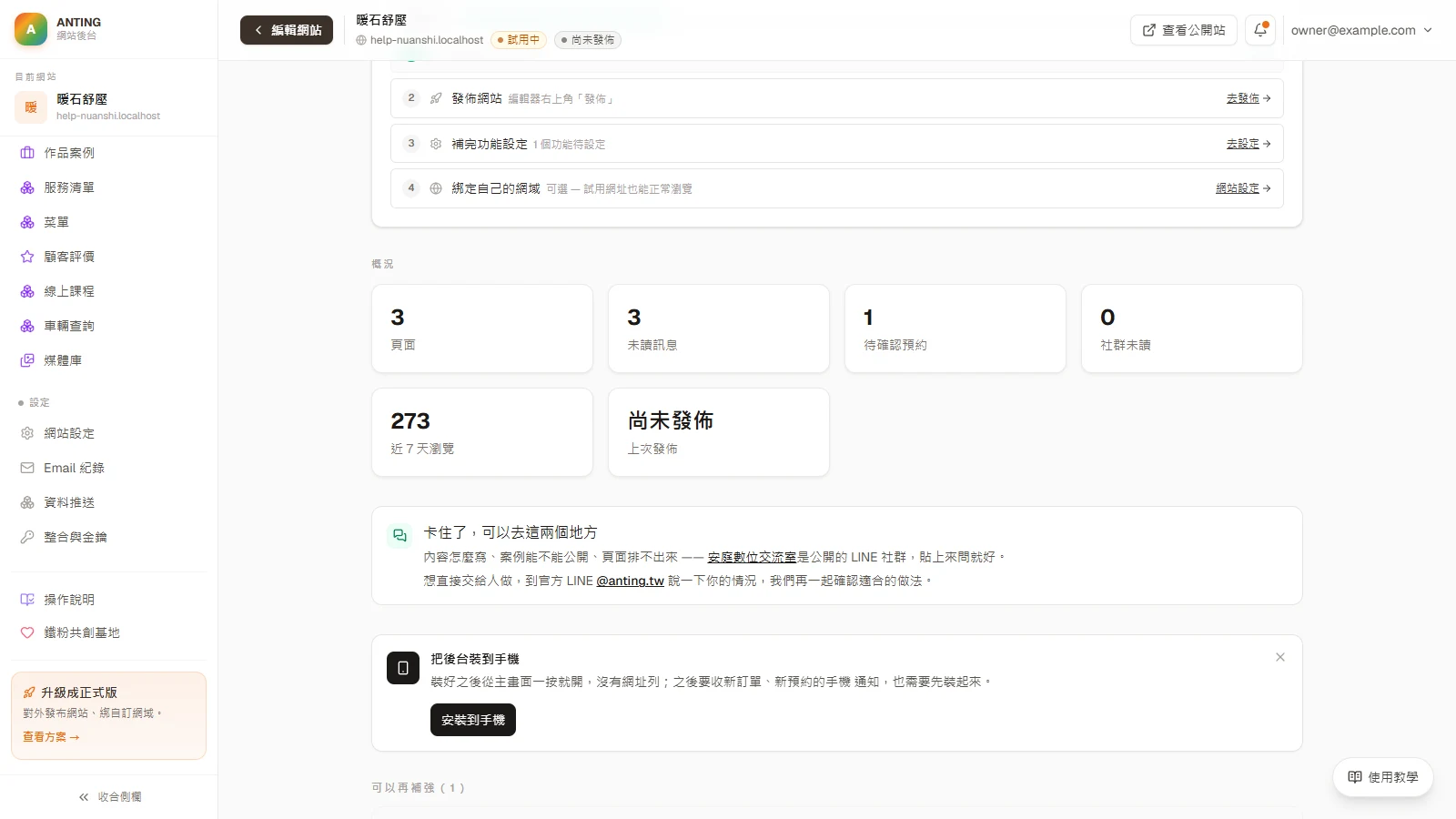Click 網站設定 link in step 4
Viewport: 1456px width, 819px height.
pyautogui.click(x=1243, y=188)
